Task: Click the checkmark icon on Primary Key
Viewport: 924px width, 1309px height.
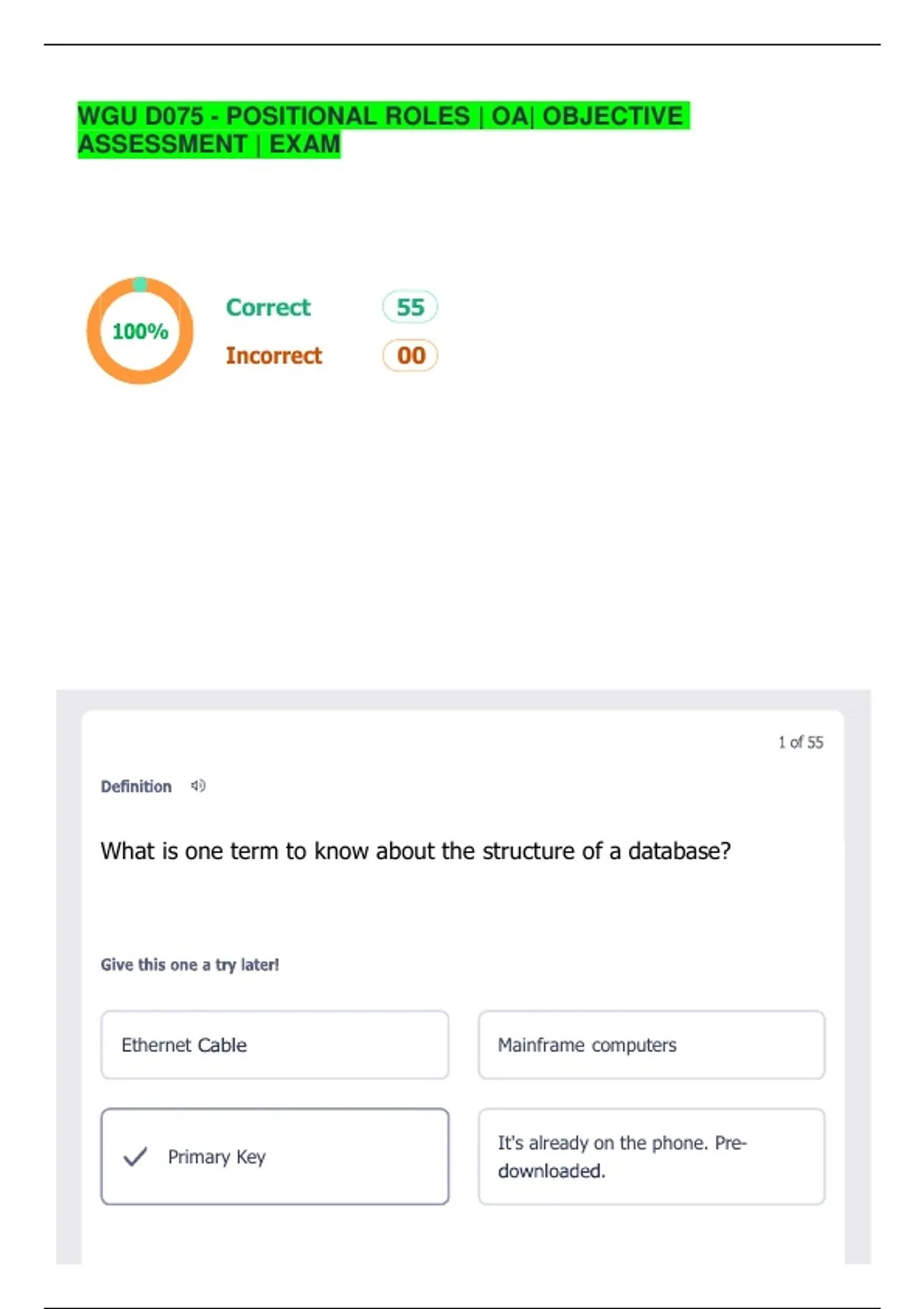Action: pos(135,1157)
